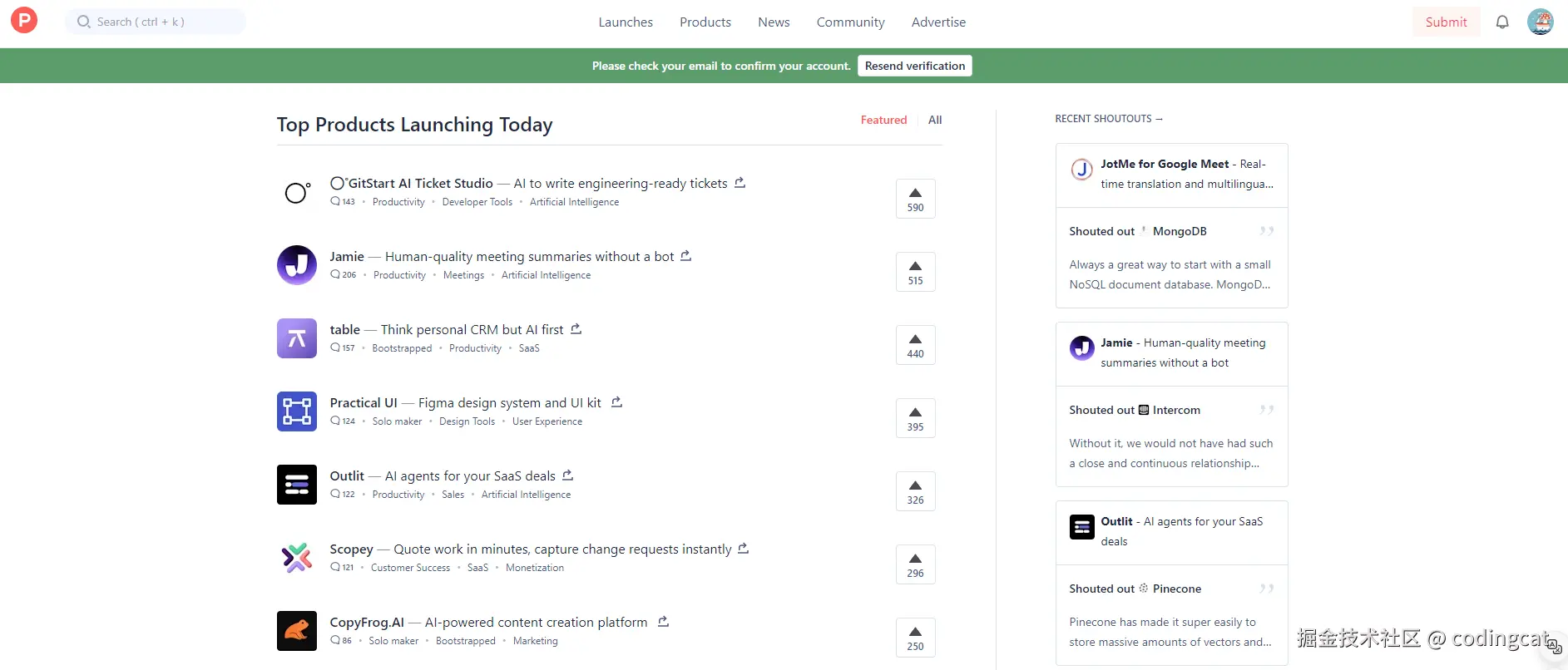Upvote the Jamie product
The image size is (1568, 670).
[915, 272]
